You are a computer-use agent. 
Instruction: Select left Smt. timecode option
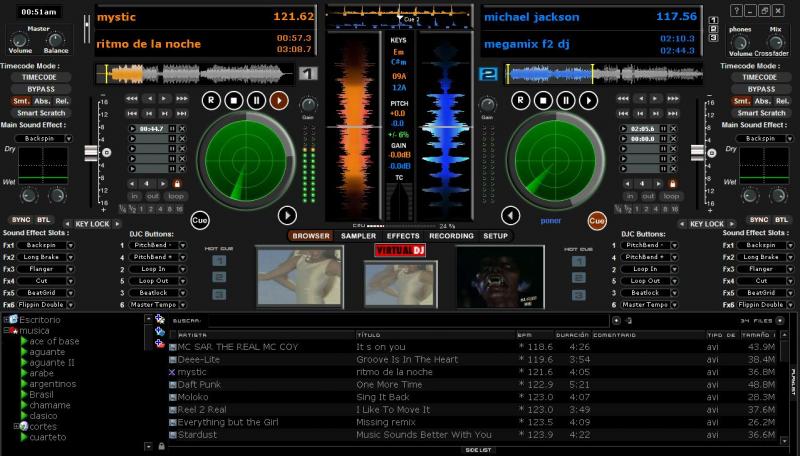coord(21,101)
